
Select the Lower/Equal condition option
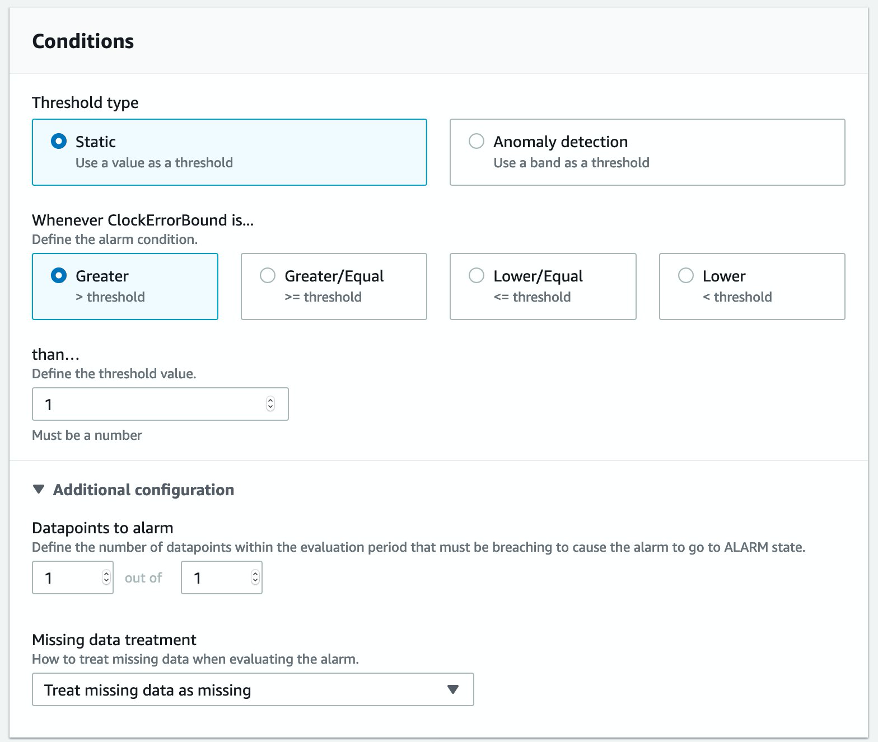pyautogui.click(x=477, y=276)
